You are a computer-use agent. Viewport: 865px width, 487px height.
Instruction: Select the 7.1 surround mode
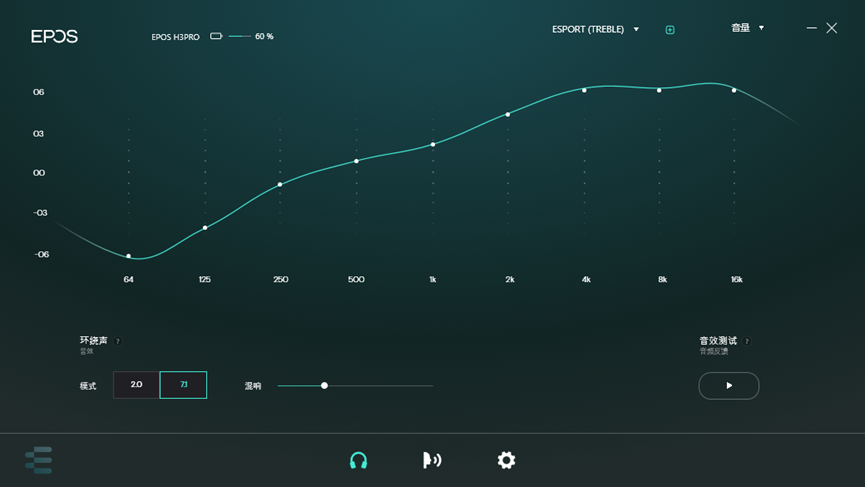(x=183, y=385)
